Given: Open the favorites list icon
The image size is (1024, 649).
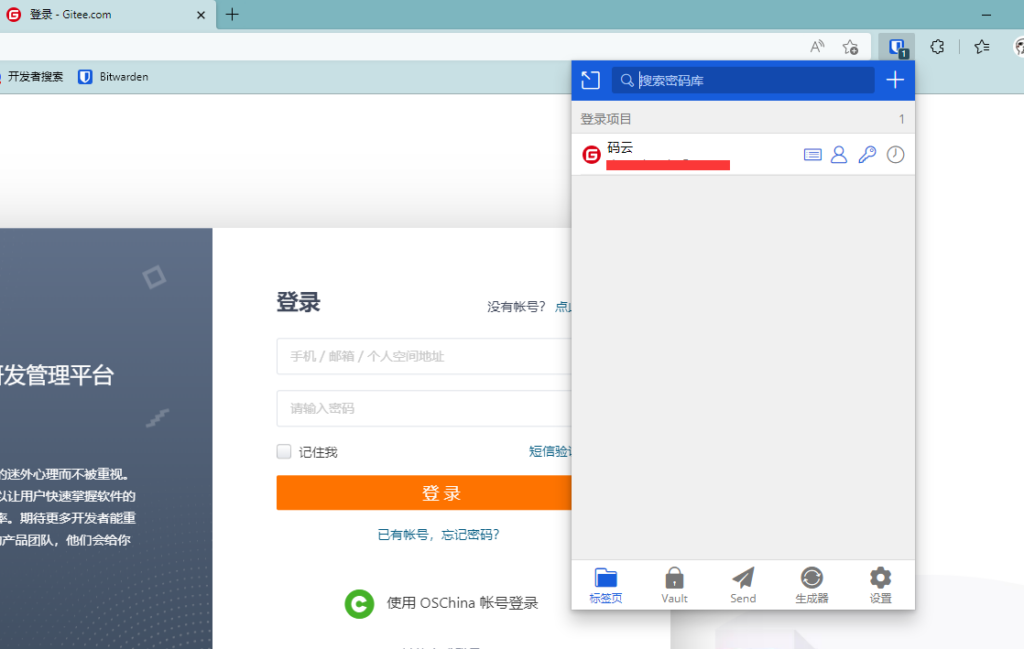Looking at the screenshot, I should pyautogui.click(x=982, y=46).
